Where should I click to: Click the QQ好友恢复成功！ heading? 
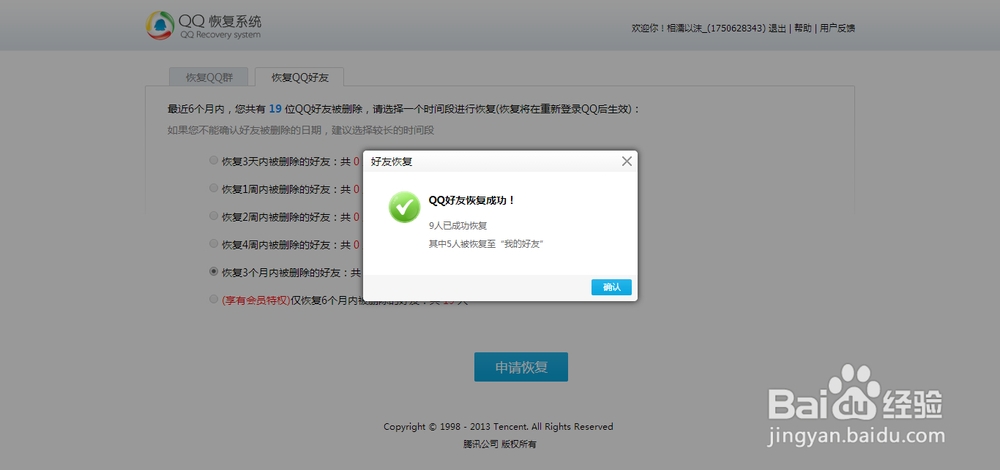(471, 200)
